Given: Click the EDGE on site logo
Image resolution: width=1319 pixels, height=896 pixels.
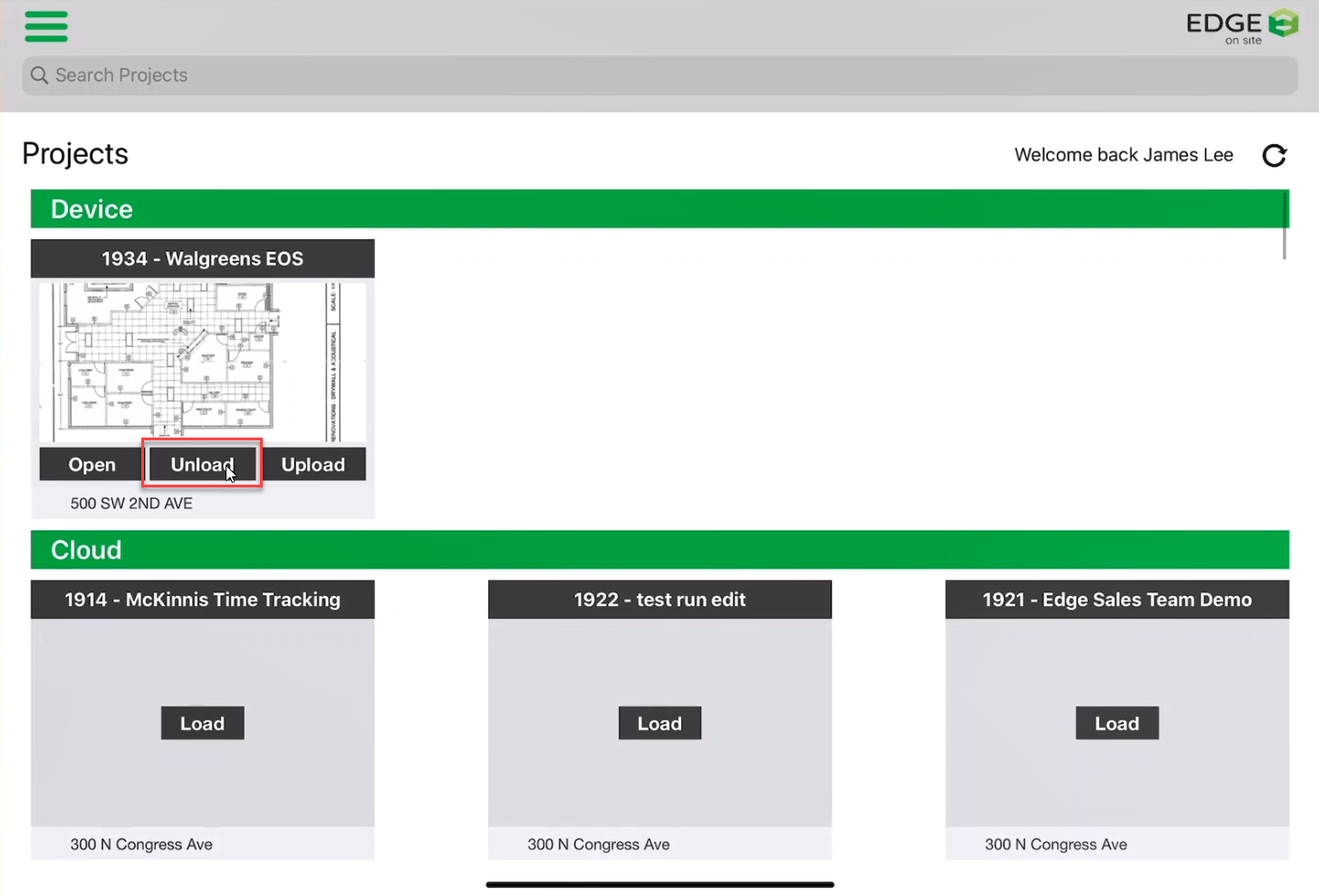Looking at the screenshot, I should pyautogui.click(x=1241, y=26).
